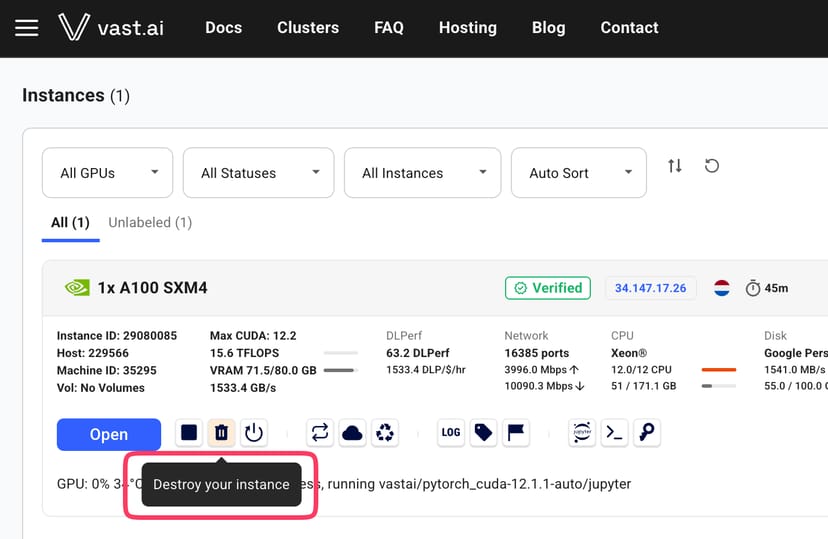This screenshot has height=539, width=828.
Task: Click the trash icon to destroy instance
Action: click(x=221, y=432)
